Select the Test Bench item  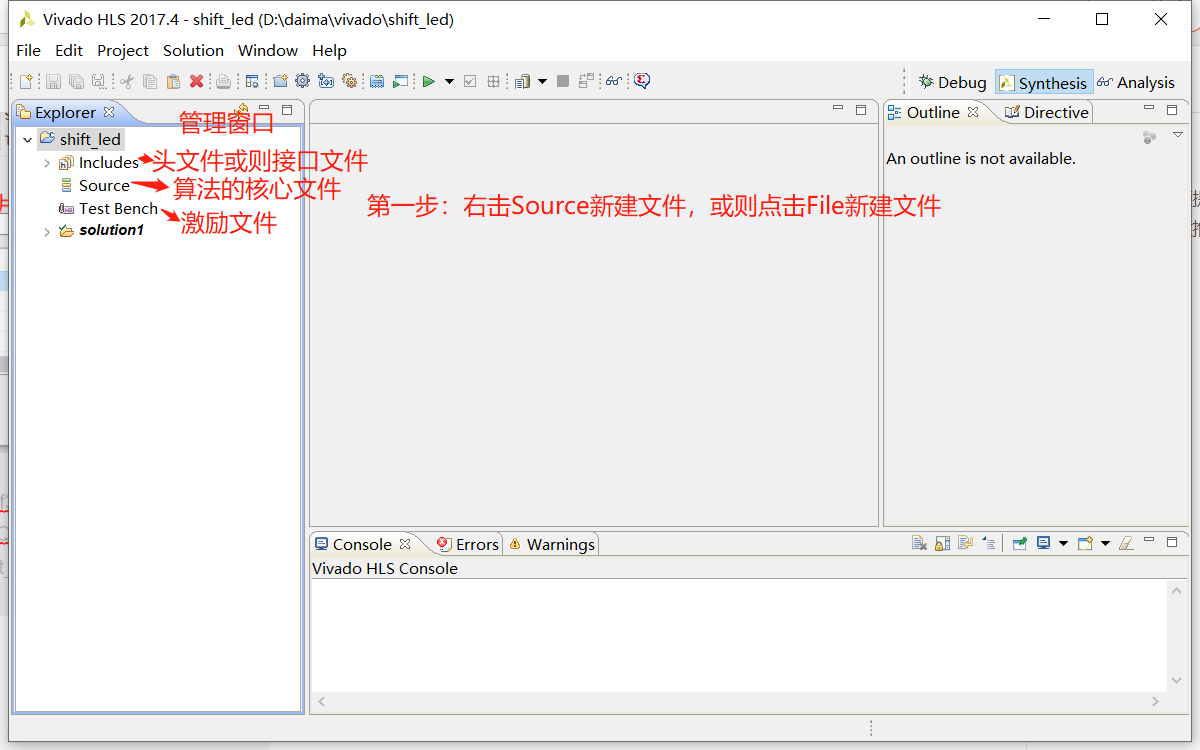[108, 208]
